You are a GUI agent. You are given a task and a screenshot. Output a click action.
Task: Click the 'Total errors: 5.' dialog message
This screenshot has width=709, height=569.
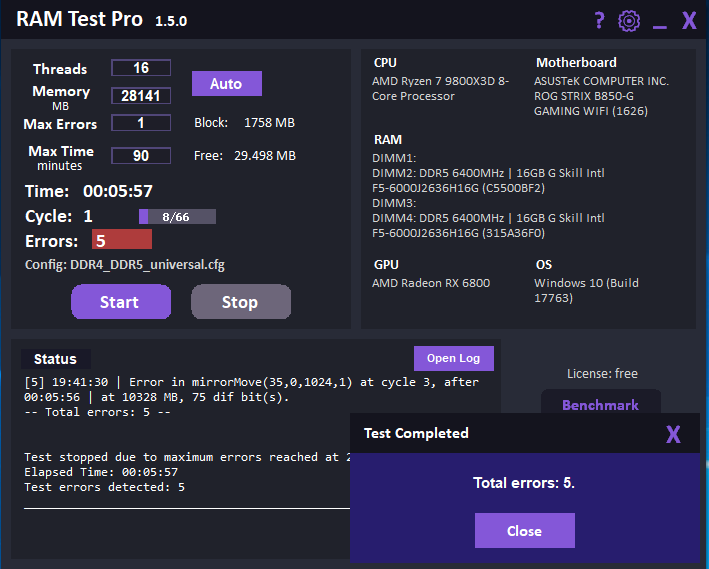(524, 483)
